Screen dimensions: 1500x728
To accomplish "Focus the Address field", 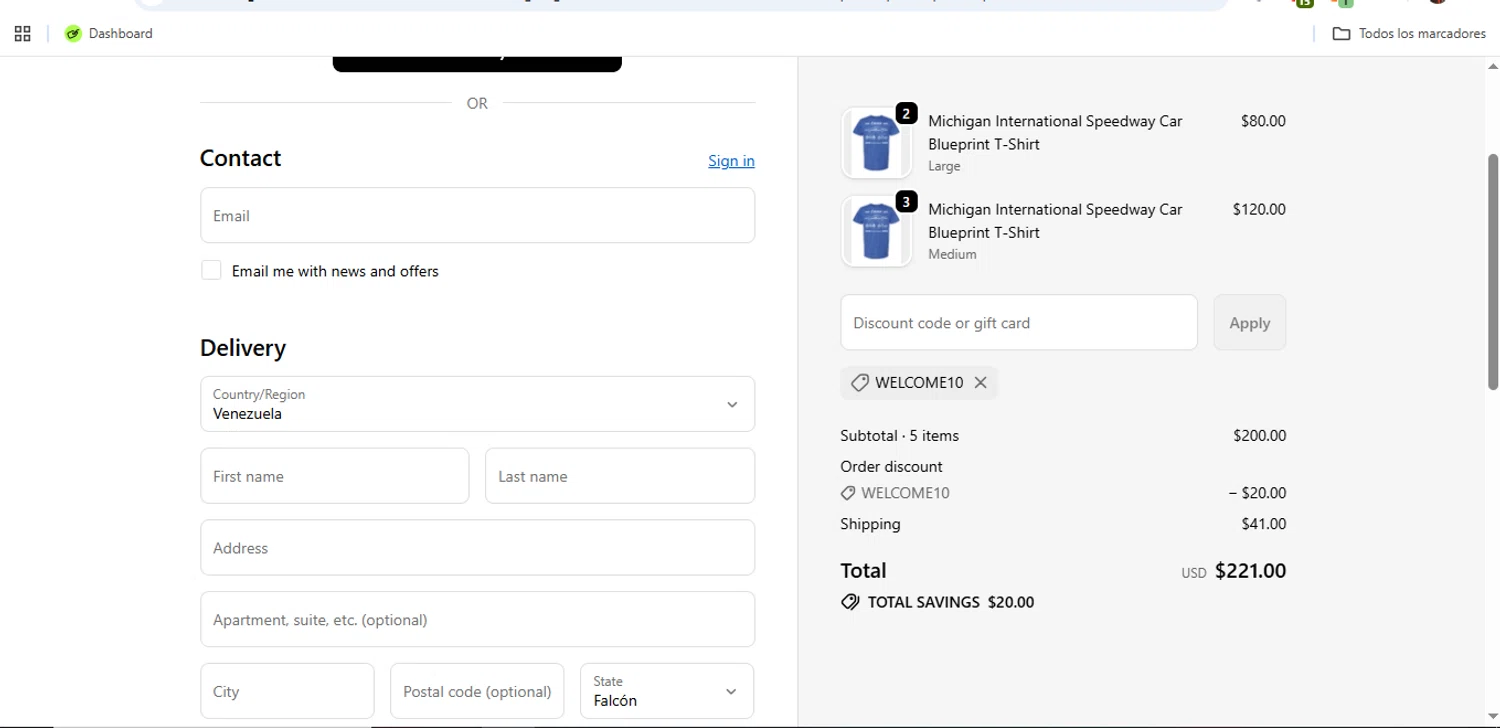I will 477,547.
